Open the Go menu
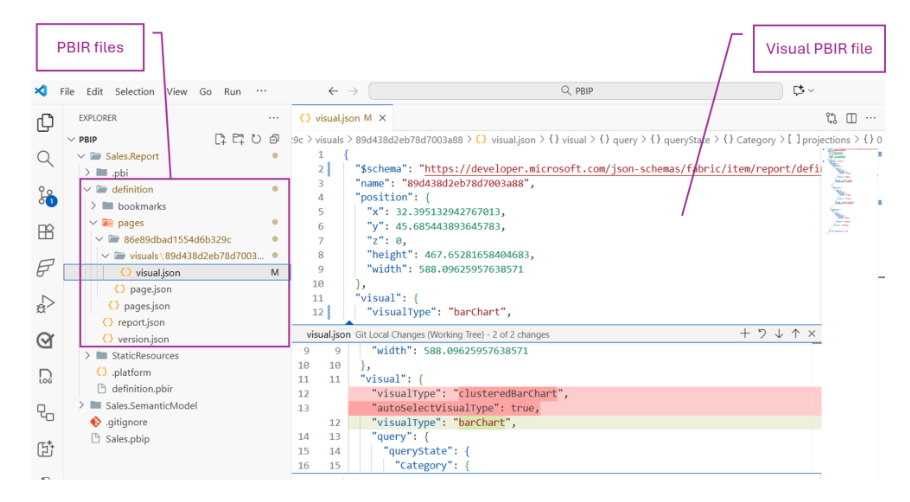This screenshot has width=910, height=502. pyautogui.click(x=205, y=91)
